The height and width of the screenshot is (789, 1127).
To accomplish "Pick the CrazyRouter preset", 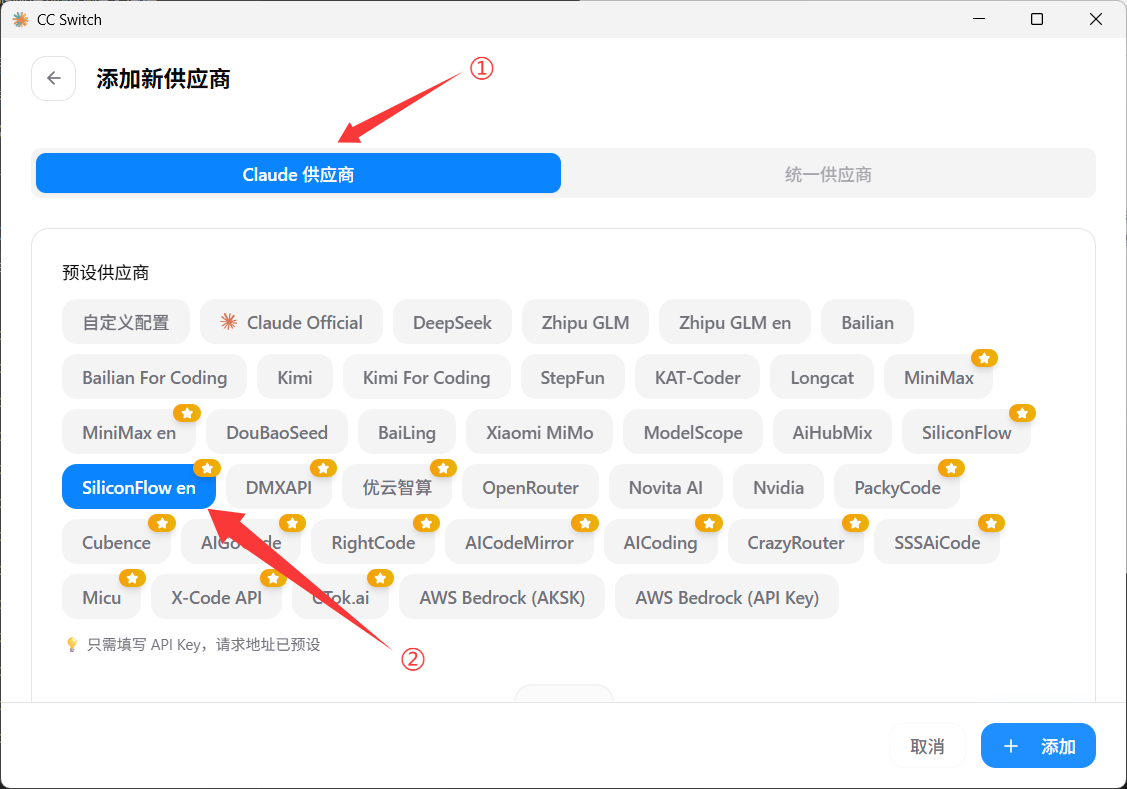I will 796,542.
